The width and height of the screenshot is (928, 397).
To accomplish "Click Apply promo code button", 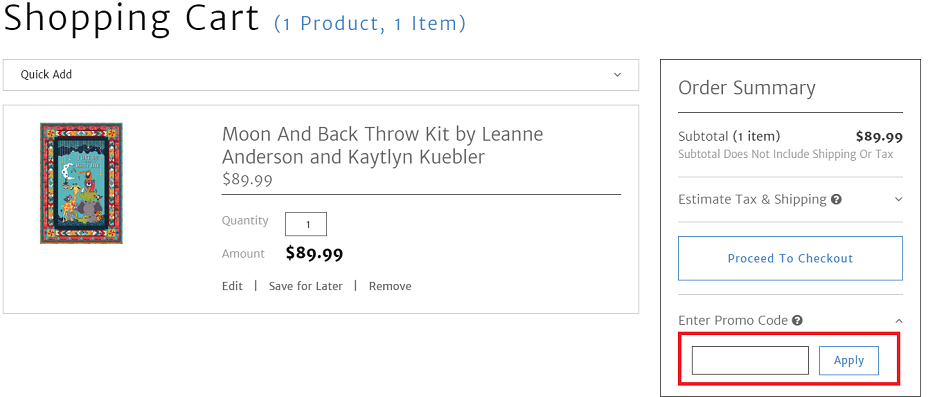I will click(x=849, y=360).
